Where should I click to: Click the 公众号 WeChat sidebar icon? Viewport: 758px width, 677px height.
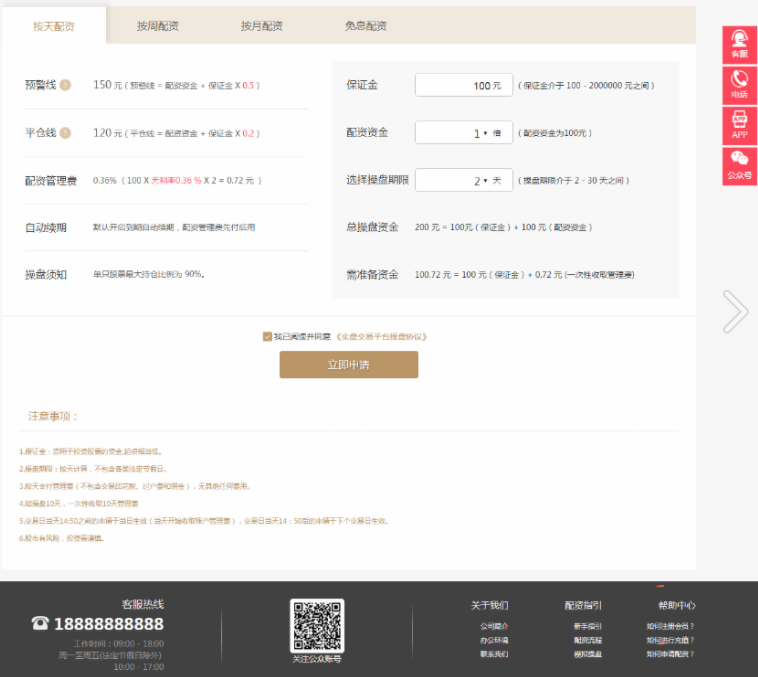739,165
